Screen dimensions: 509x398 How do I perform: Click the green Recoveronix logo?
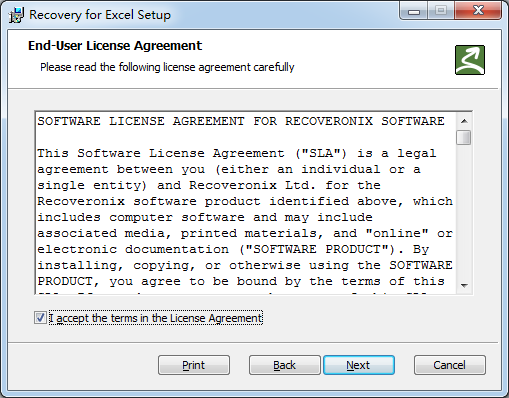470,60
